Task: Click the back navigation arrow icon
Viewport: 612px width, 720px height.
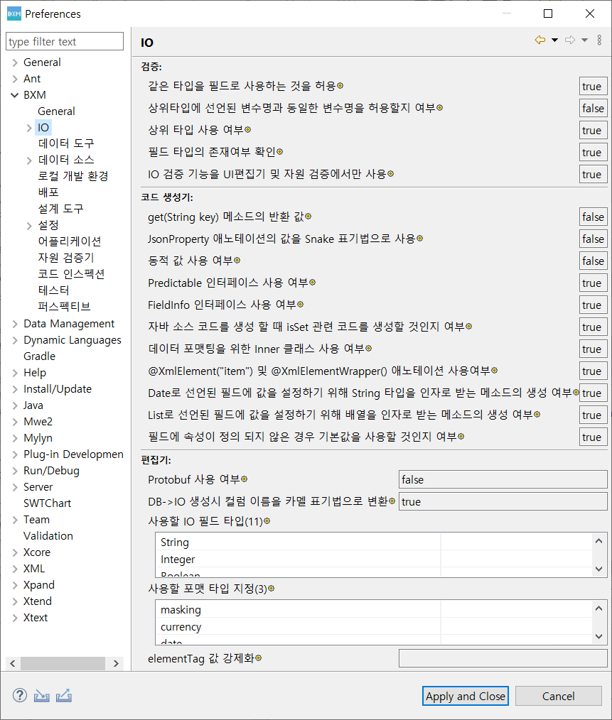Action: [x=540, y=41]
